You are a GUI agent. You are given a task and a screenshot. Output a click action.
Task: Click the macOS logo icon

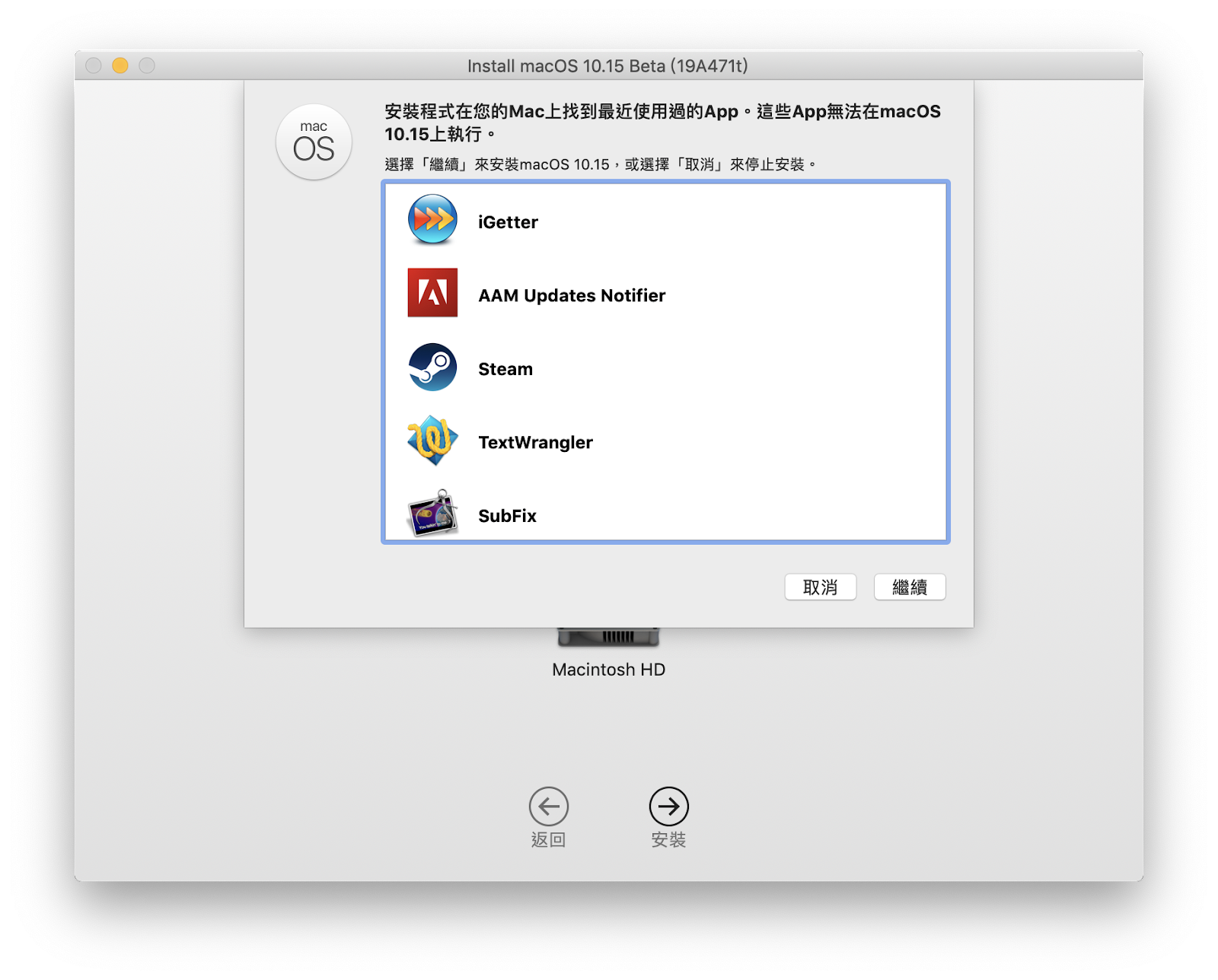(x=314, y=142)
